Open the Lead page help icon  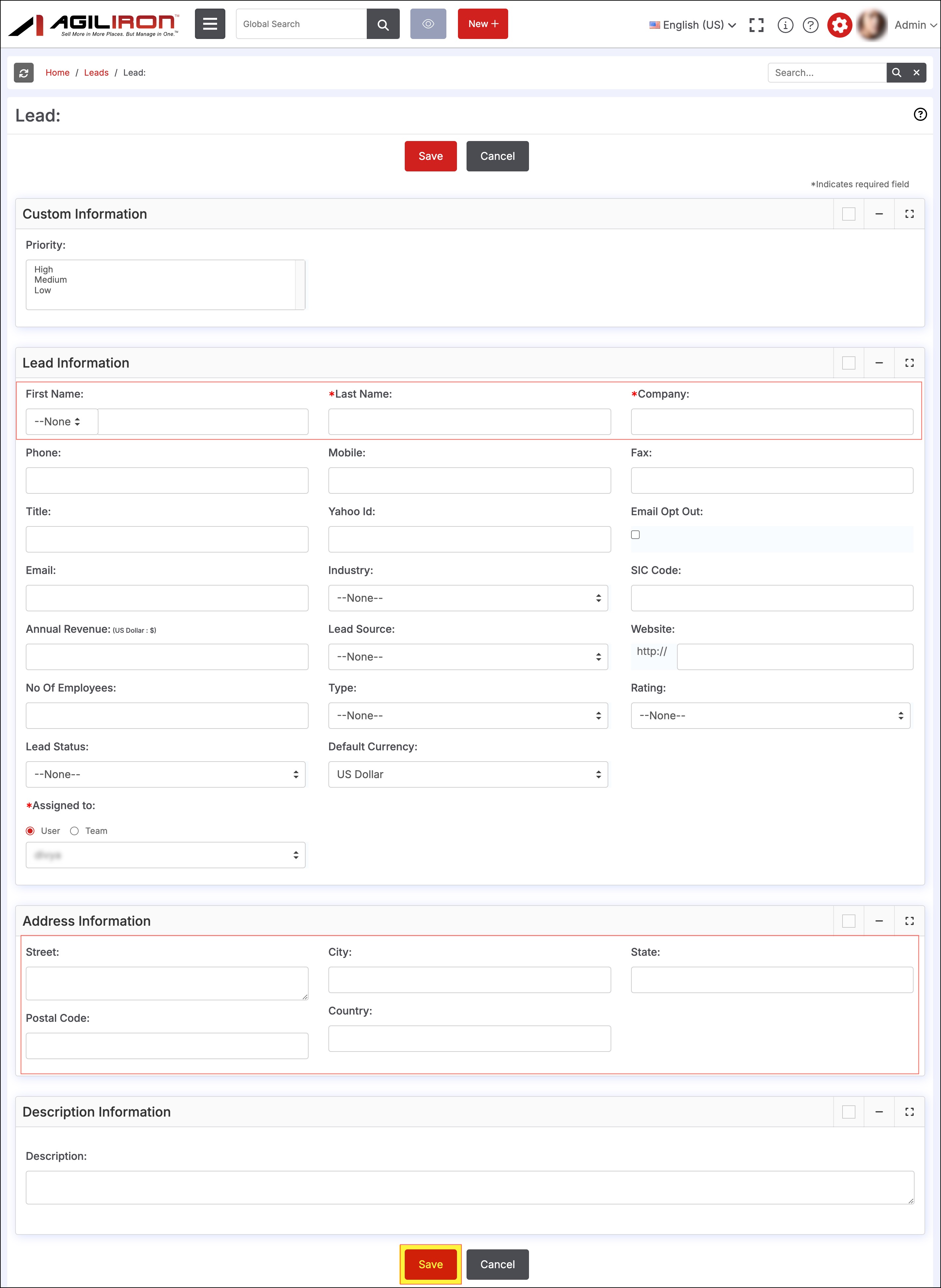tap(920, 115)
